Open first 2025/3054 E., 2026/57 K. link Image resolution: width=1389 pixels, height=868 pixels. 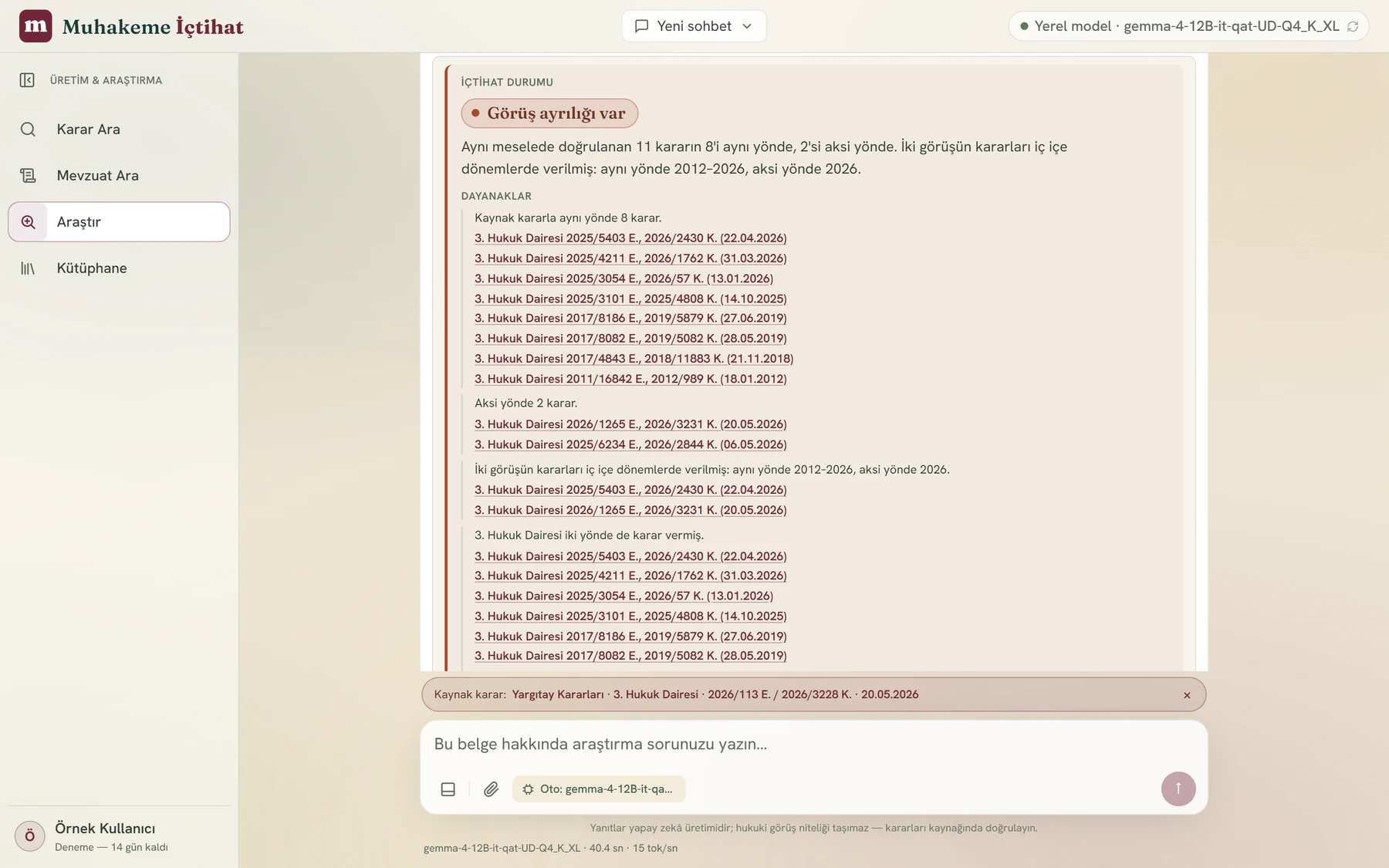click(624, 279)
